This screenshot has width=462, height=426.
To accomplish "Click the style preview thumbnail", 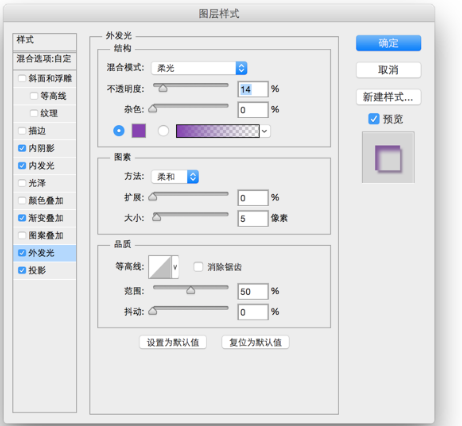I will tap(388, 157).
